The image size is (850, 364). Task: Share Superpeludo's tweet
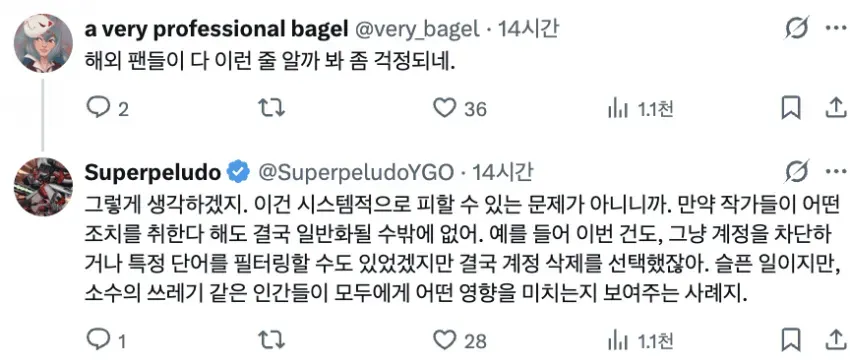[835, 341]
